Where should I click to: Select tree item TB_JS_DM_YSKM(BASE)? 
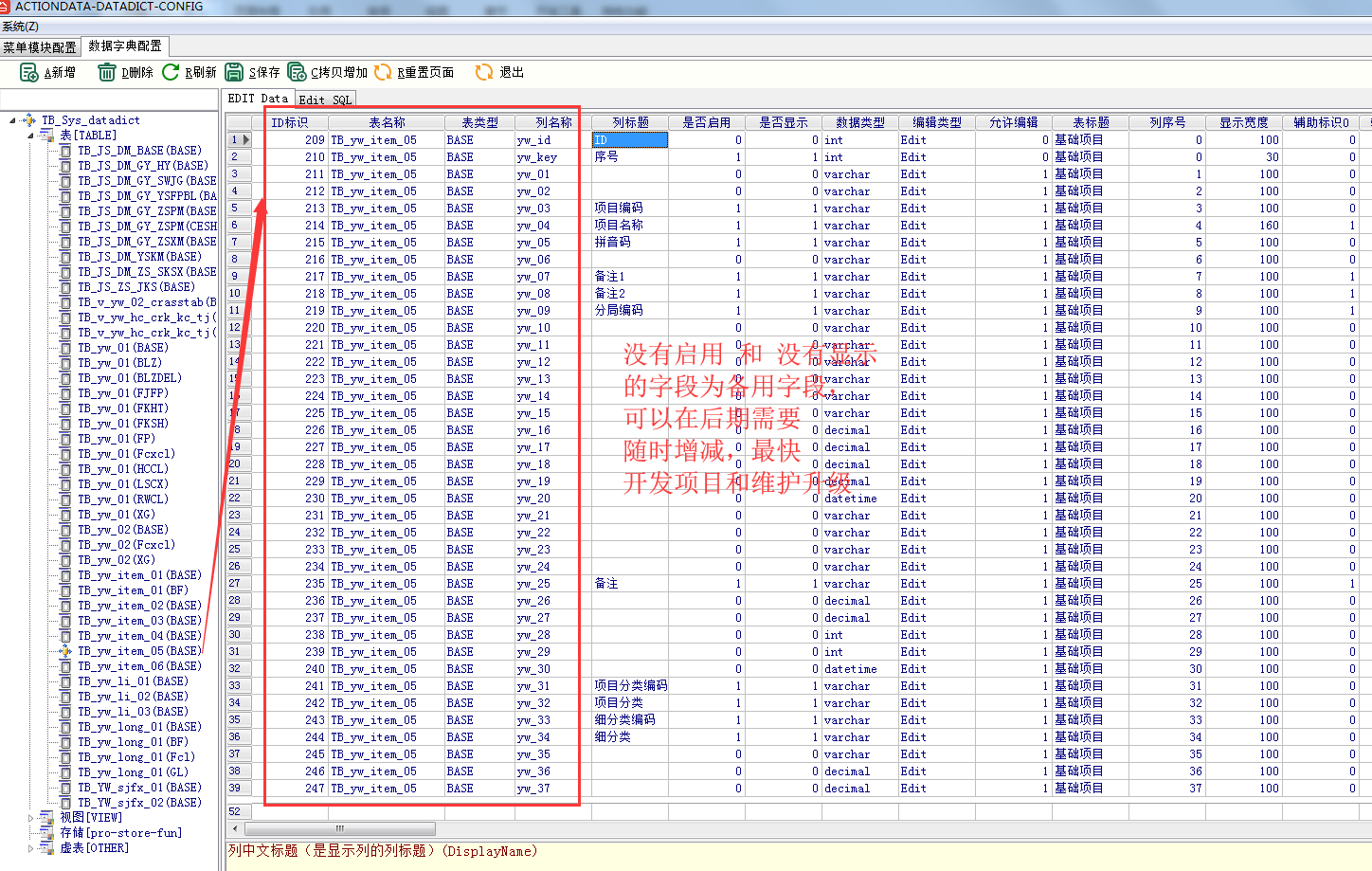coord(139,257)
